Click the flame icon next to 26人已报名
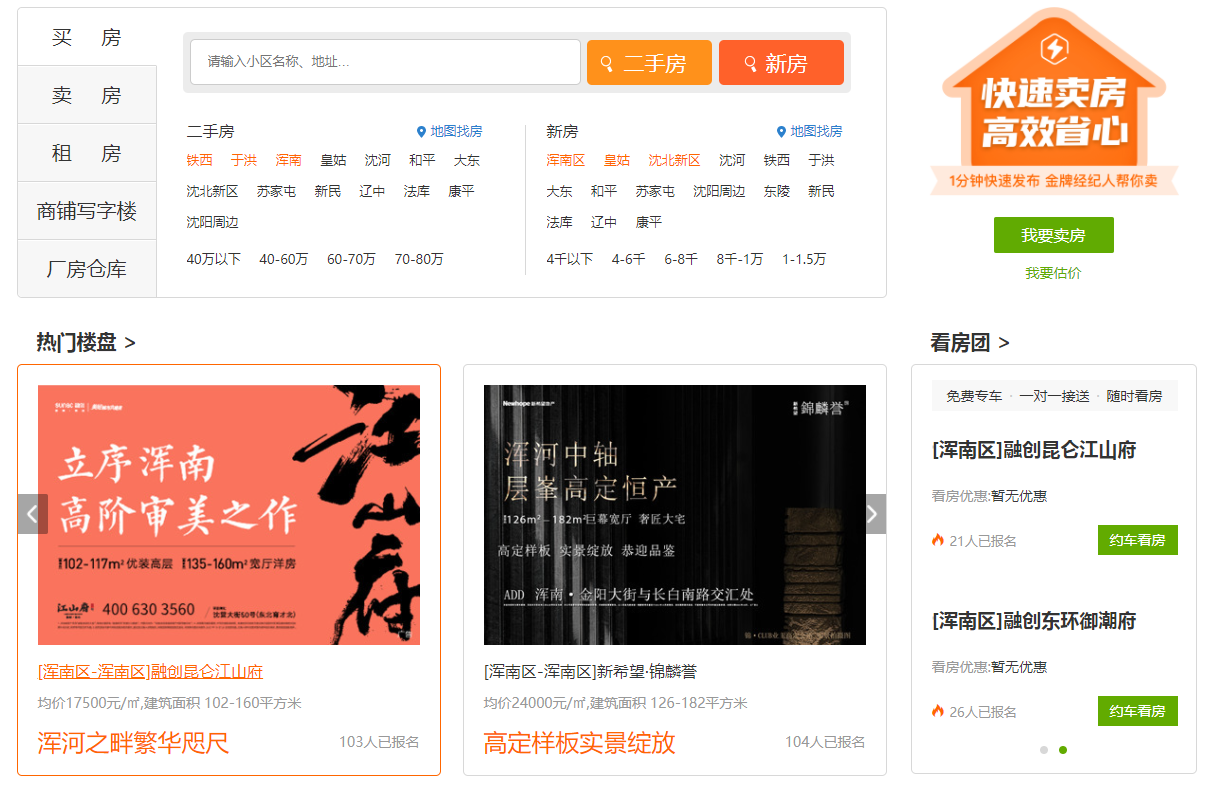The height and width of the screenshot is (785, 1217). click(938, 711)
